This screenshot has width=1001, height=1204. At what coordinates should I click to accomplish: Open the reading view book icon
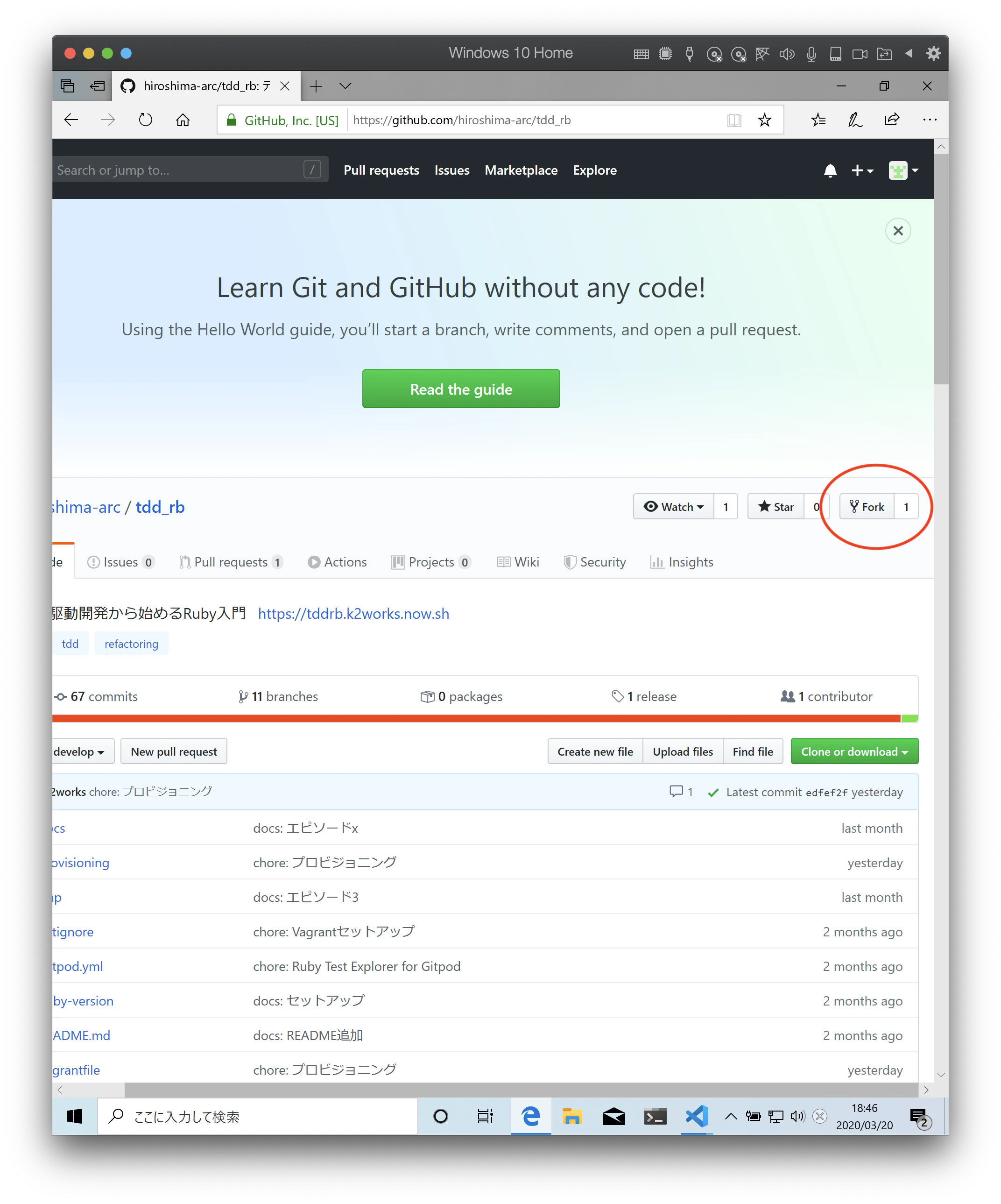point(734,120)
